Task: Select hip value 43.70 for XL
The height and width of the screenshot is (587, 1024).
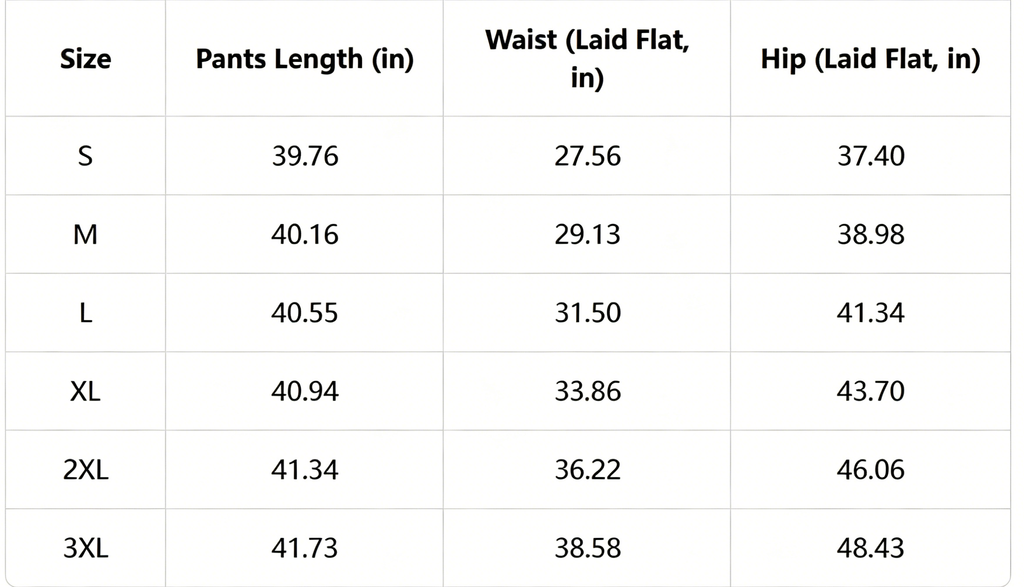Action: pos(871,391)
